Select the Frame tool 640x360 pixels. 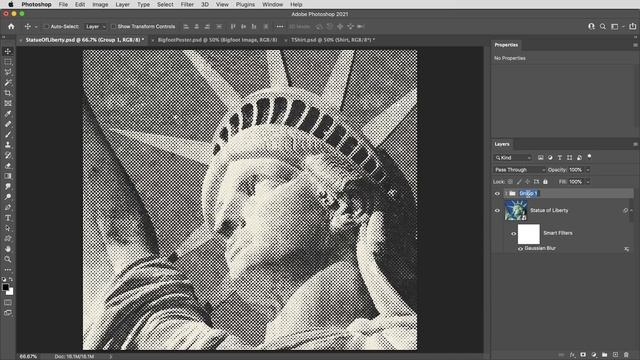[8, 103]
